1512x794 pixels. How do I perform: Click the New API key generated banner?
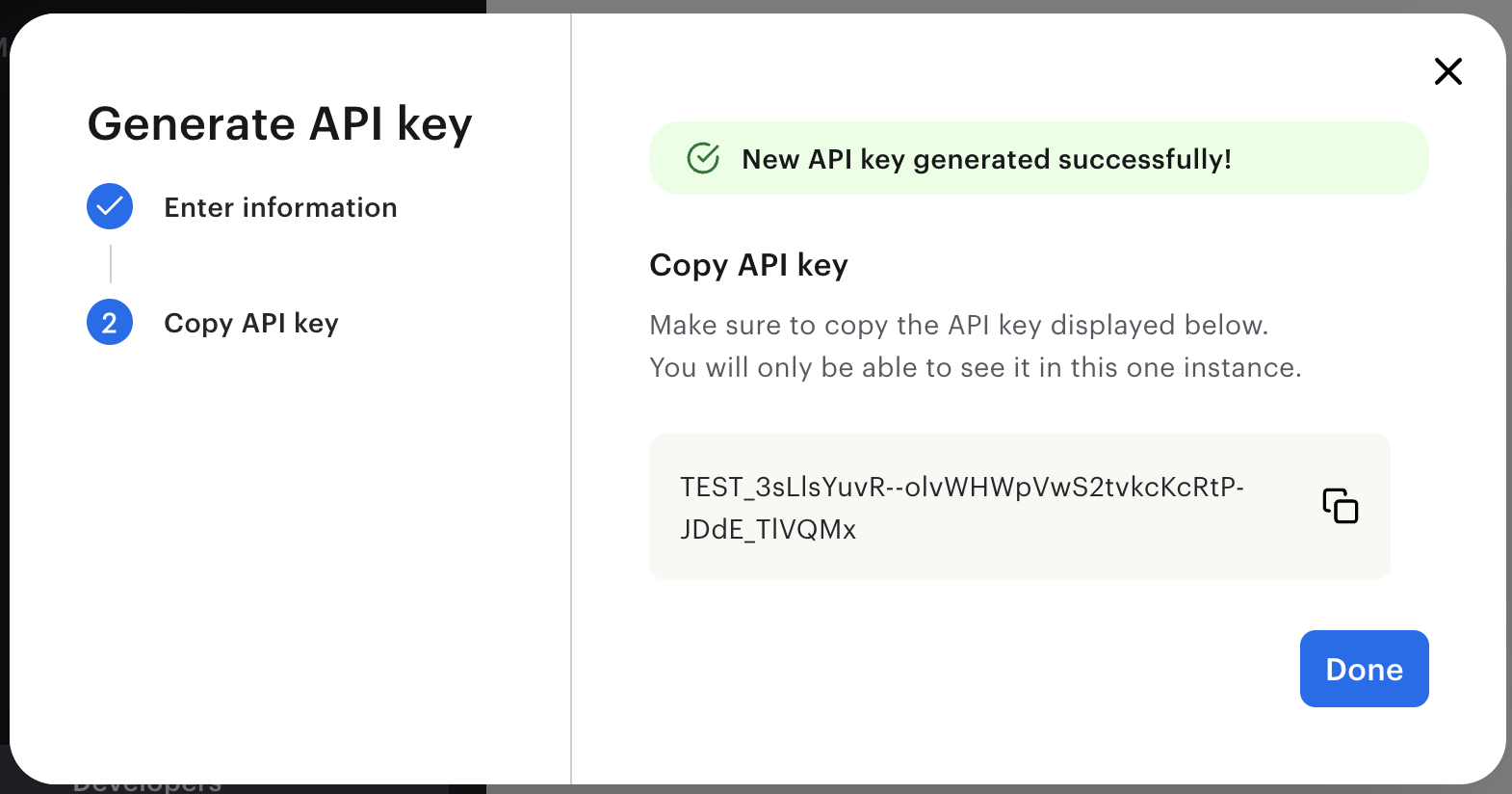(x=1037, y=158)
